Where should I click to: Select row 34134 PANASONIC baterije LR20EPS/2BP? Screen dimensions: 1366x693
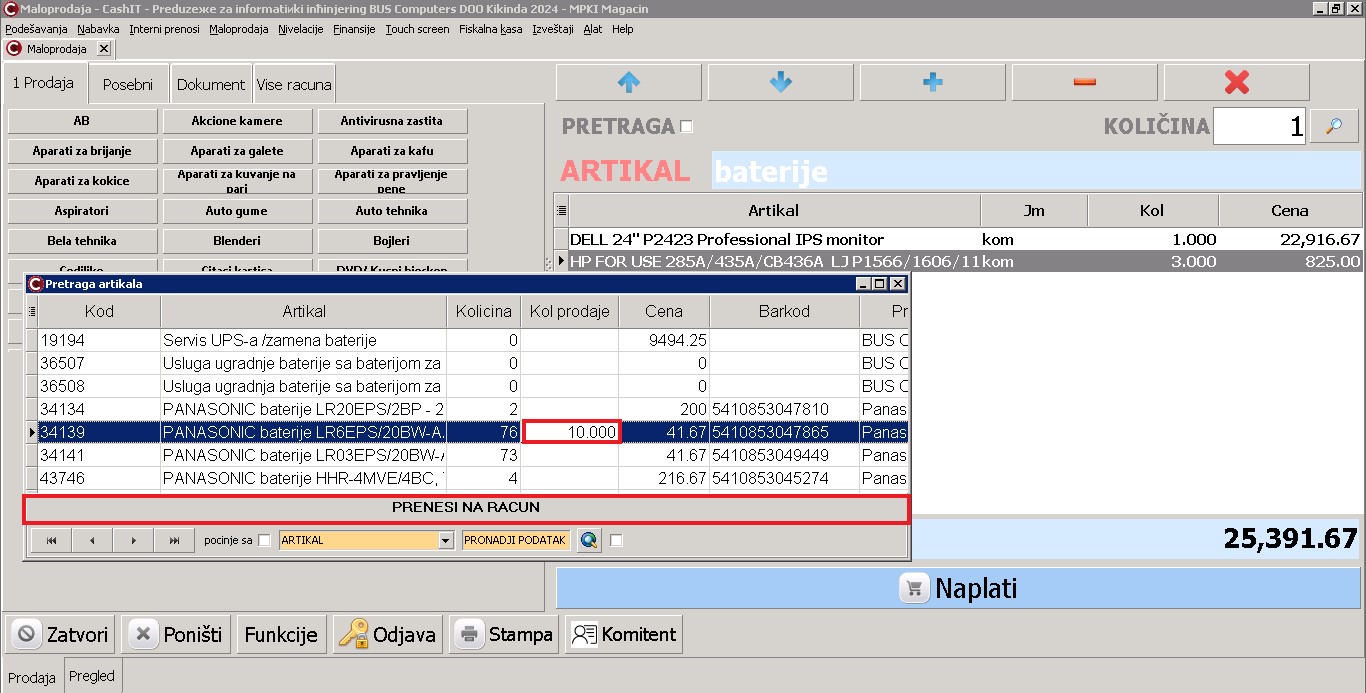[x=468, y=409]
